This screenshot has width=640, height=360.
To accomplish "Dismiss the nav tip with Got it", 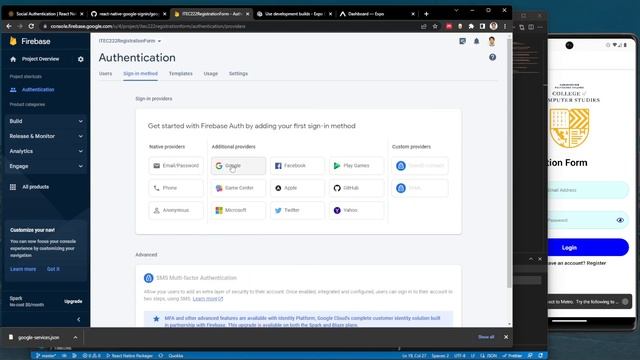I will (53, 269).
